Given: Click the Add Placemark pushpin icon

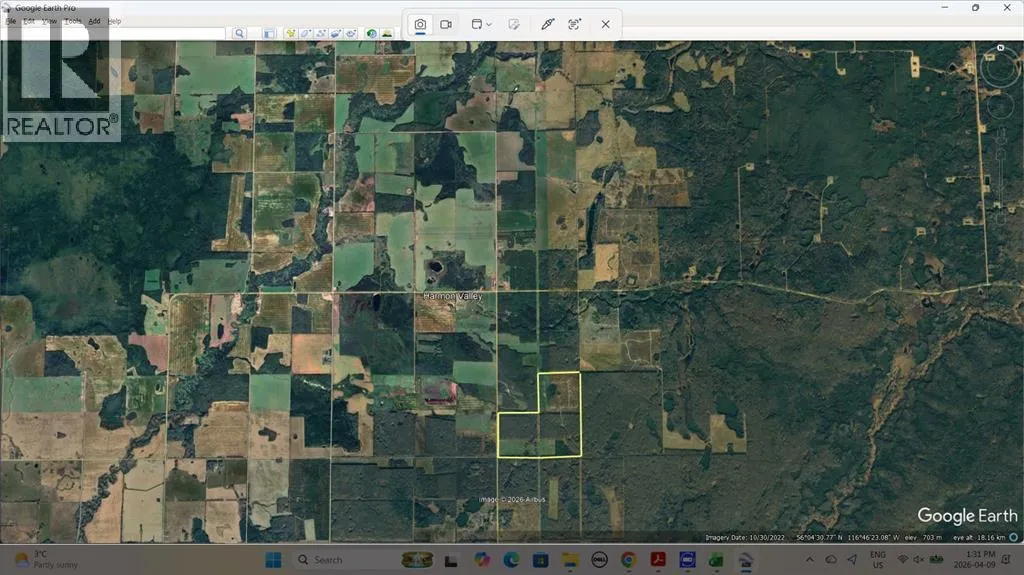Looking at the screenshot, I should coord(290,33).
